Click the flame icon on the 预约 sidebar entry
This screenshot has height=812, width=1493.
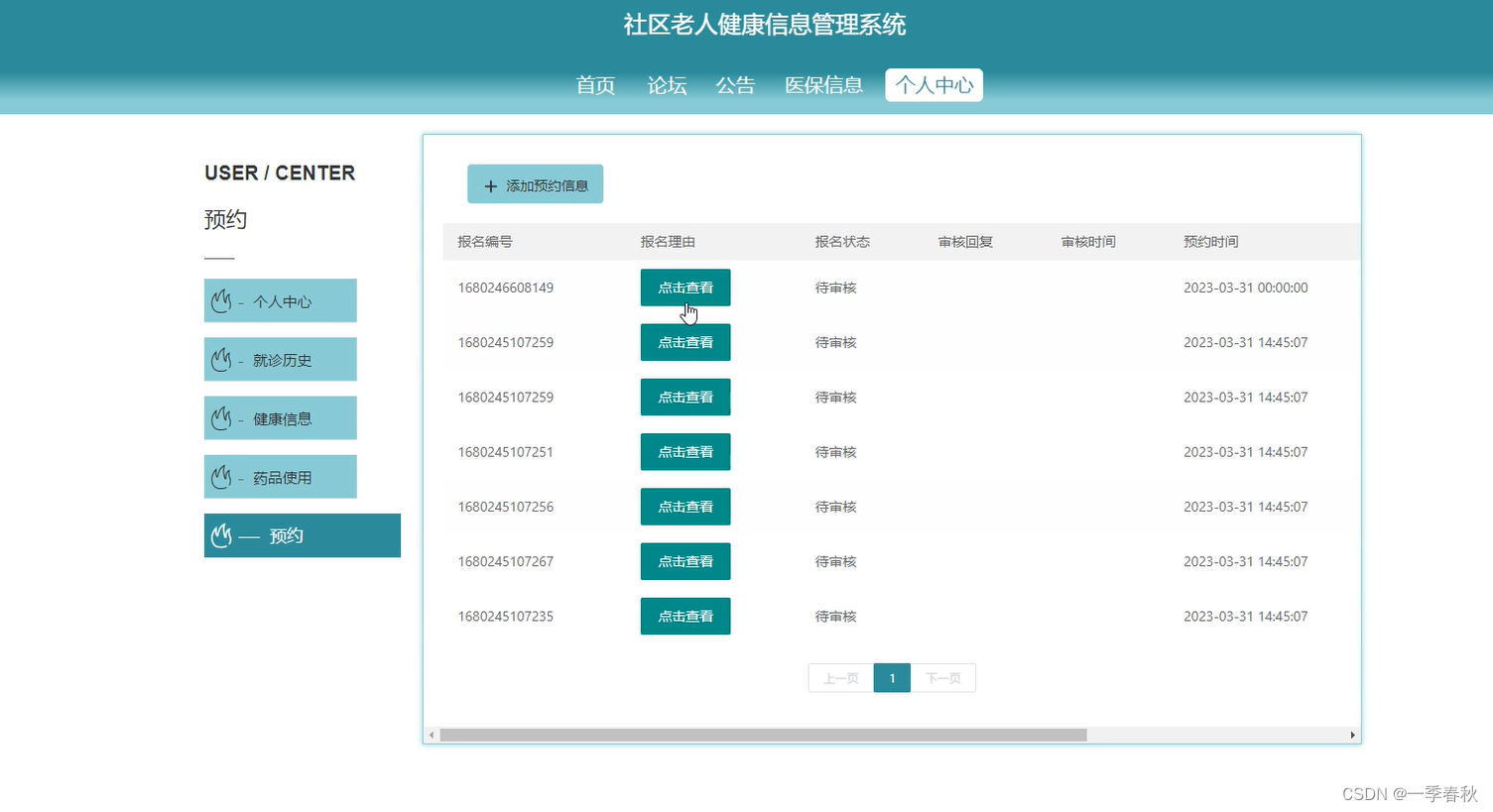(x=221, y=535)
